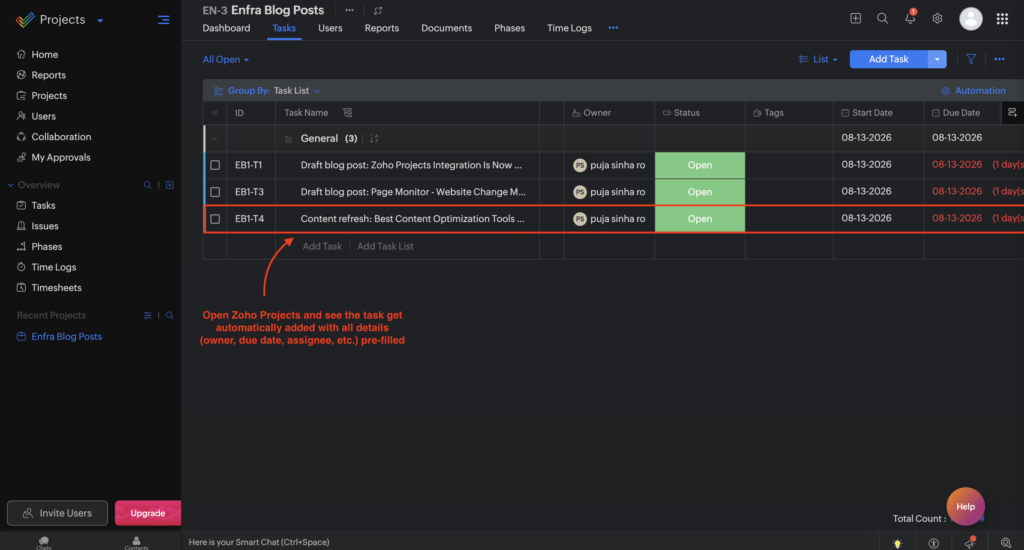The height and width of the screenshot is (550, 1024).
Task: Open the Automation link
Action: (x=973, y=91)
